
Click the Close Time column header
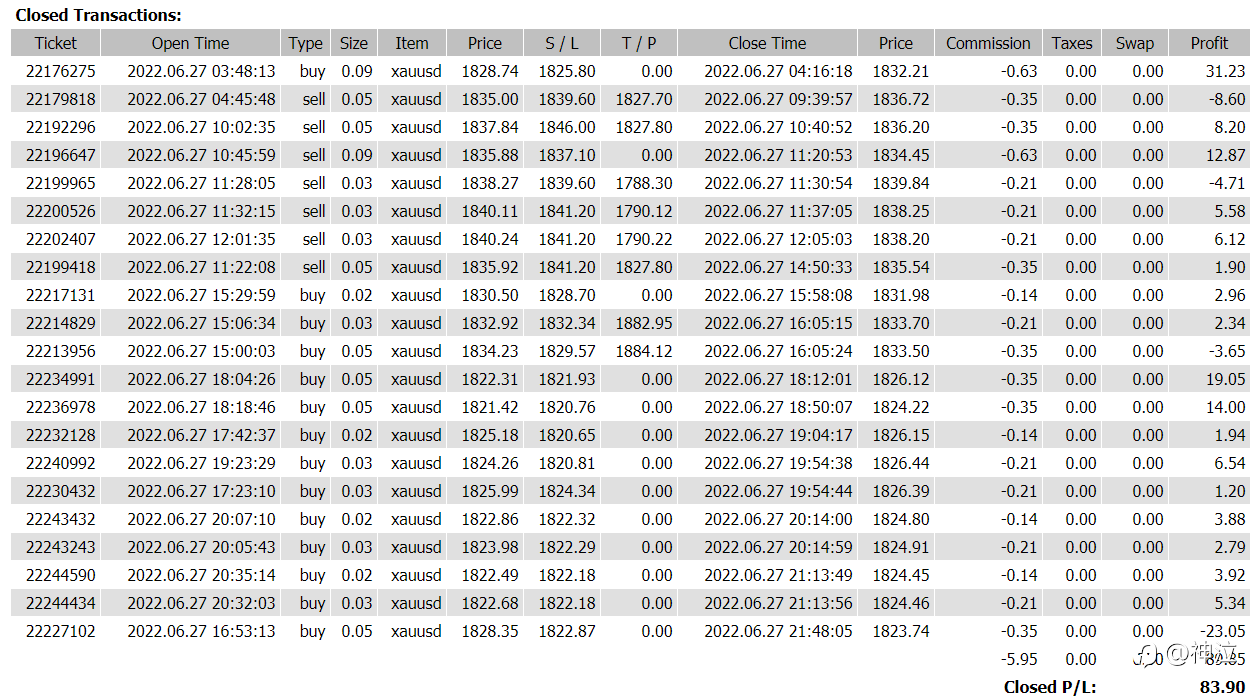tap(767, 43)
